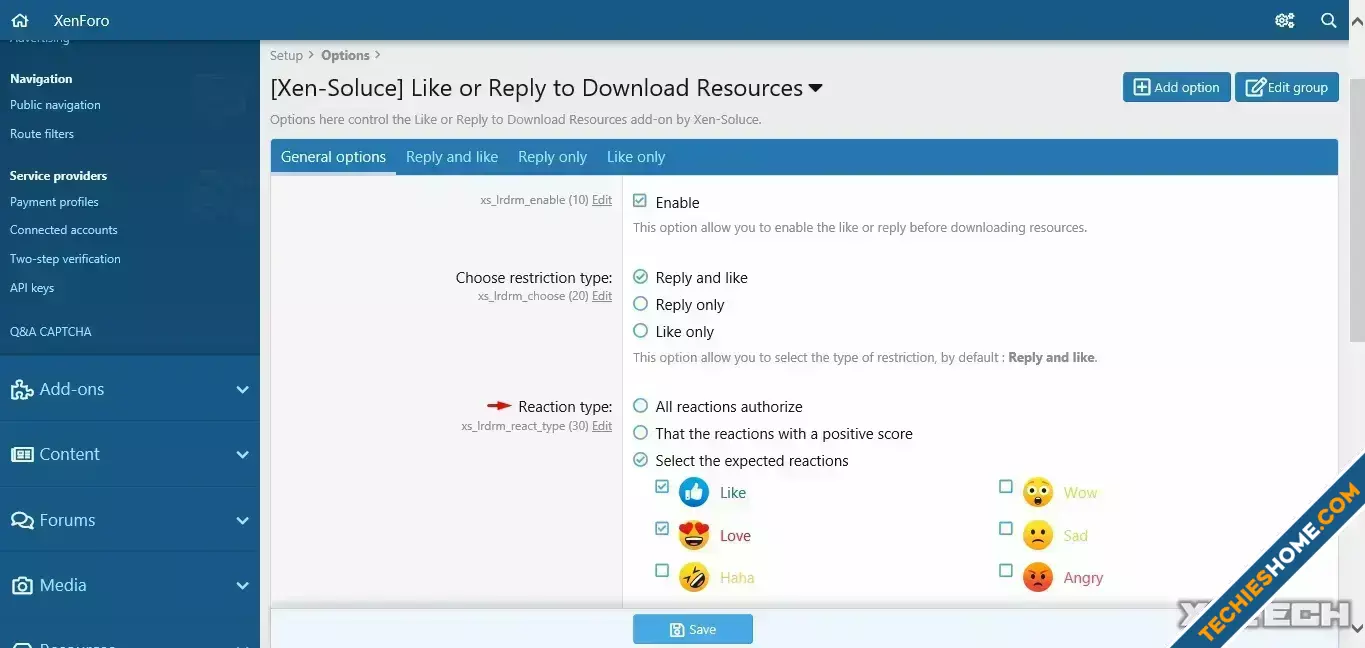This screenshot has height=648, width=1365.
Task: Click the Content newspaper icon
Action: tap(22, 454)
